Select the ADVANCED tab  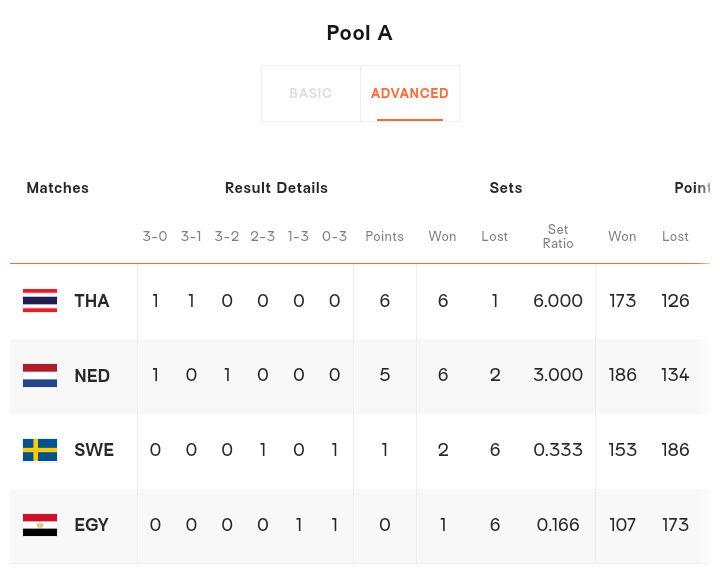pos(410,94)
